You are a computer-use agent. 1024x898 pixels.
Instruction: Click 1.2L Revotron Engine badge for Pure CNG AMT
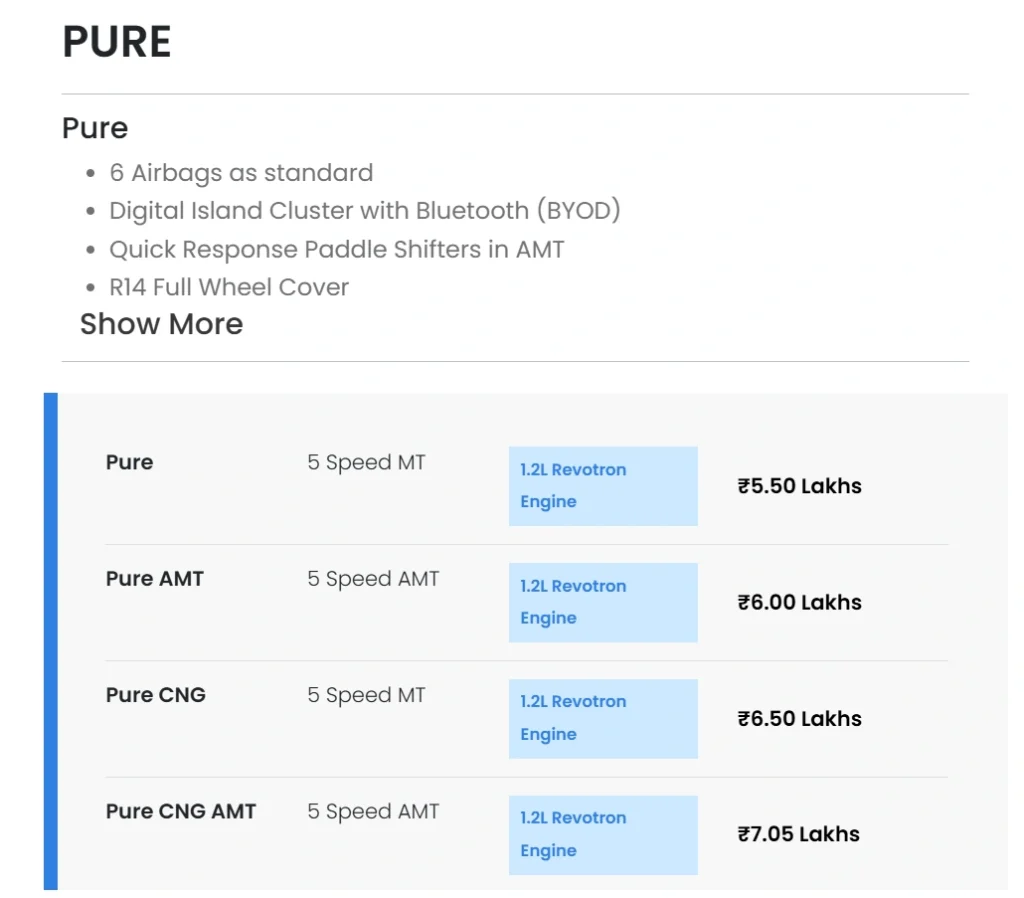603,835
